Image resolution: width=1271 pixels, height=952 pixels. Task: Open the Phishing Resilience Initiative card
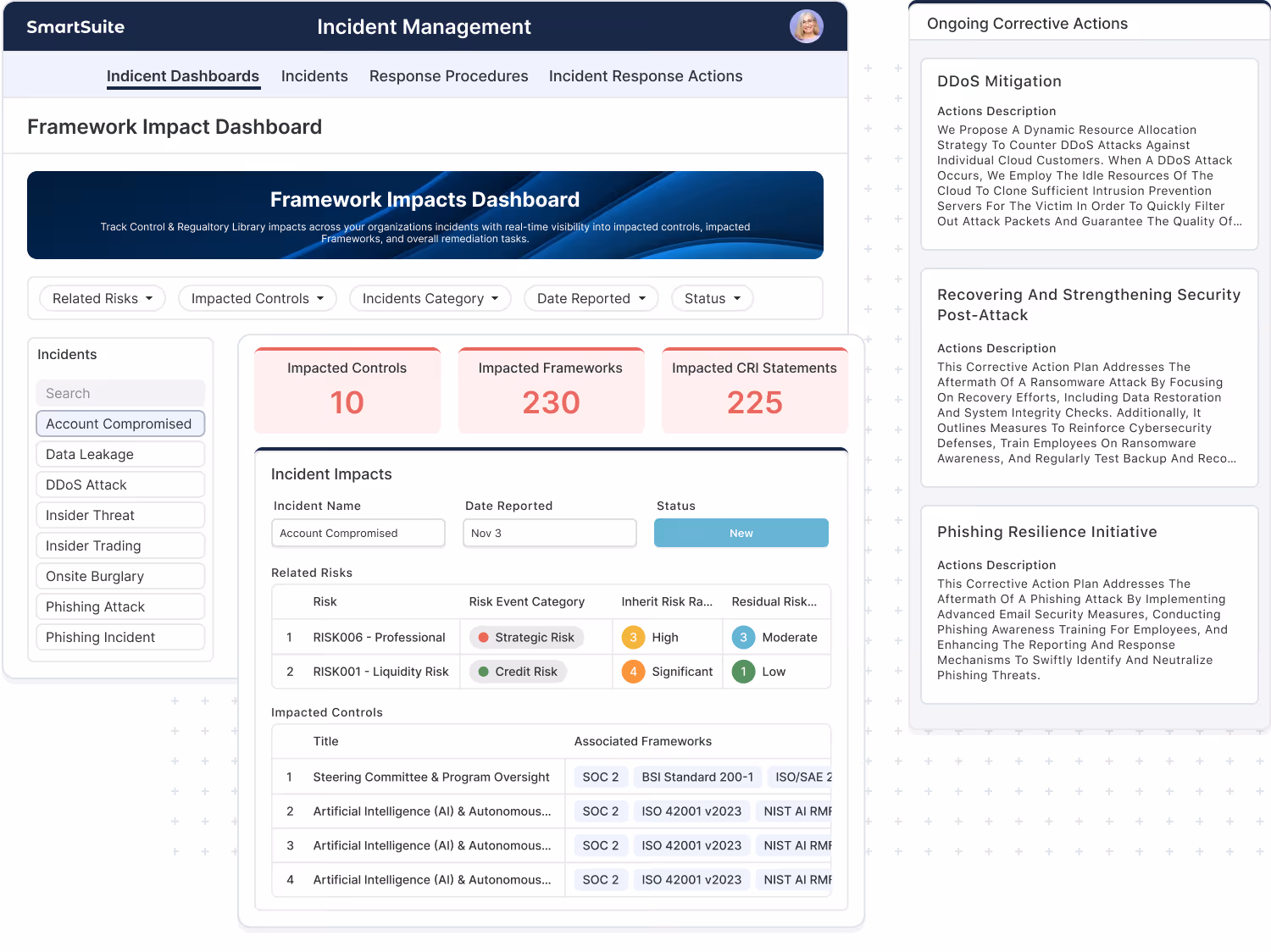1090,605
